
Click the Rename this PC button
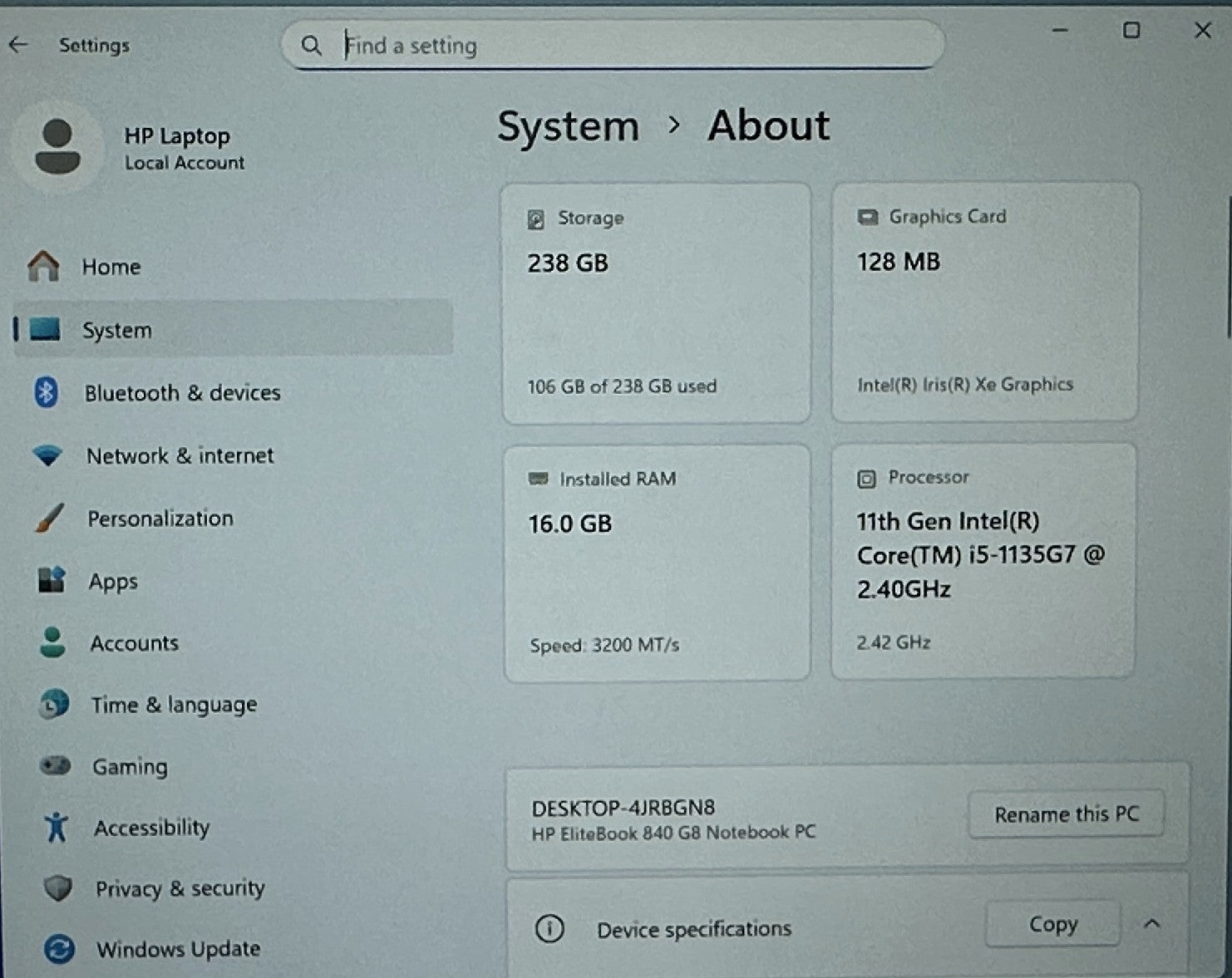click(1066, 814)
